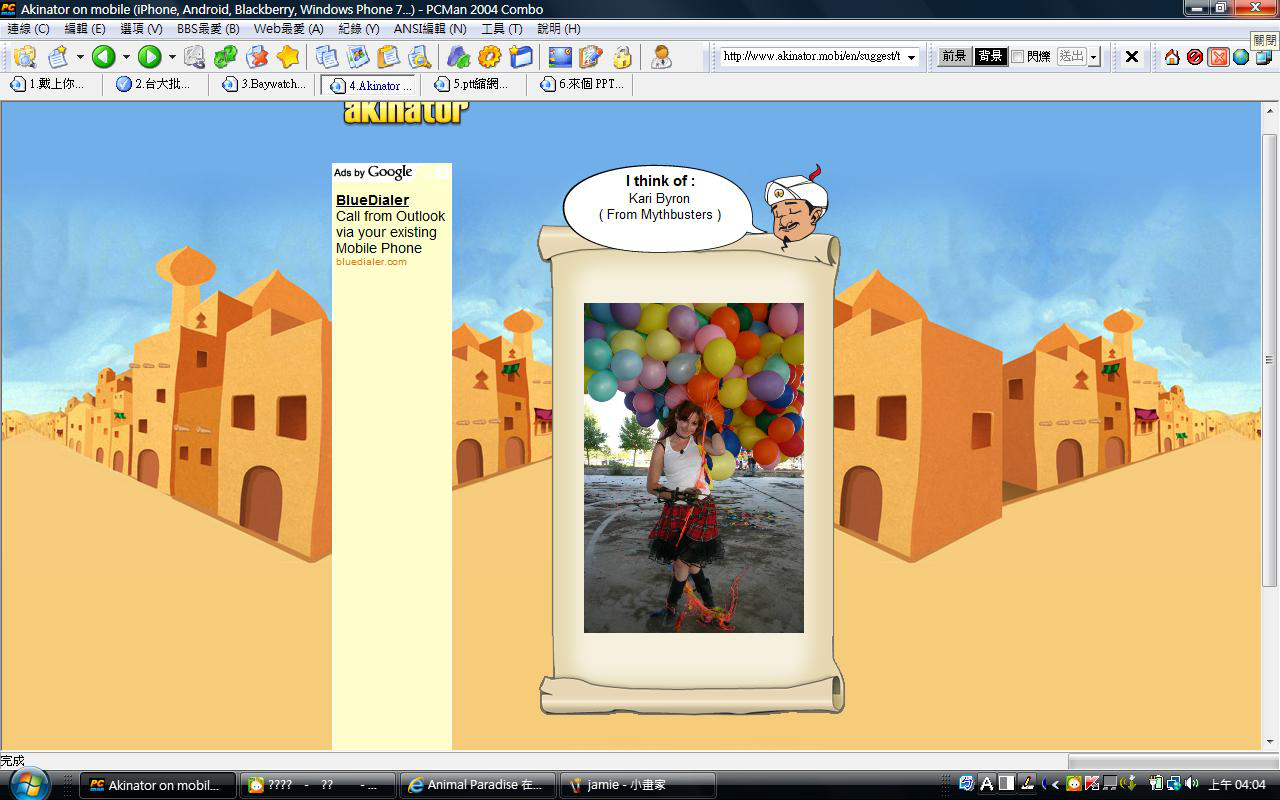Click the black X stop icon
Screen dimensions: 1280x800
coord(1132,56)
